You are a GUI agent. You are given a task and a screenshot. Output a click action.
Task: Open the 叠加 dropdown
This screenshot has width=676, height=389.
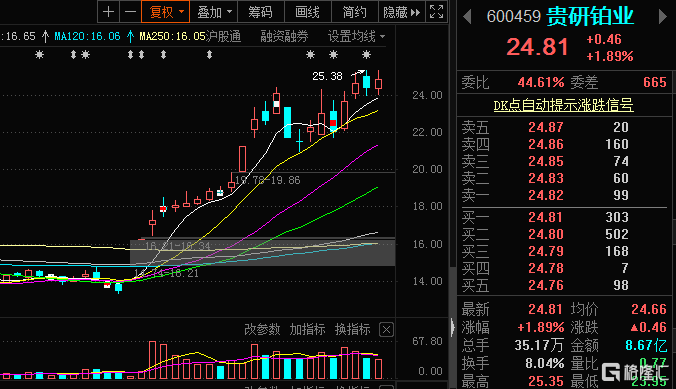[214, 12]
